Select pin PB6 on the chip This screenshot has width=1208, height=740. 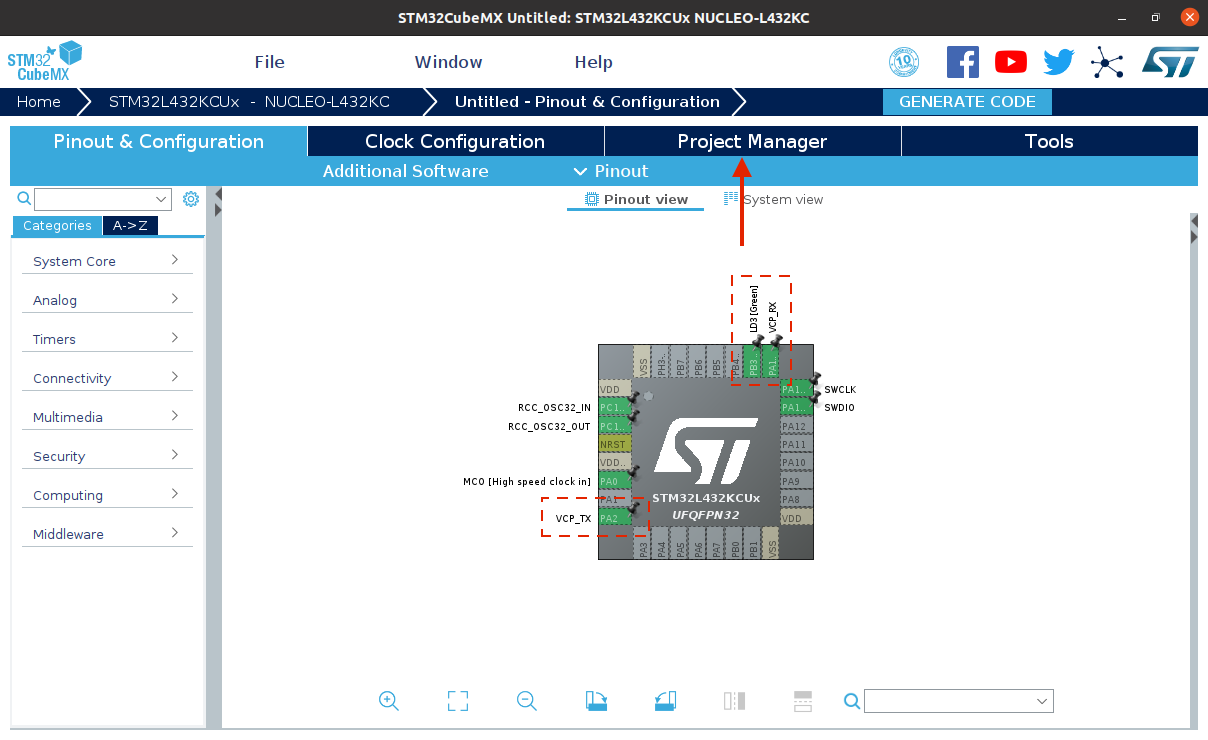point(698,362)
